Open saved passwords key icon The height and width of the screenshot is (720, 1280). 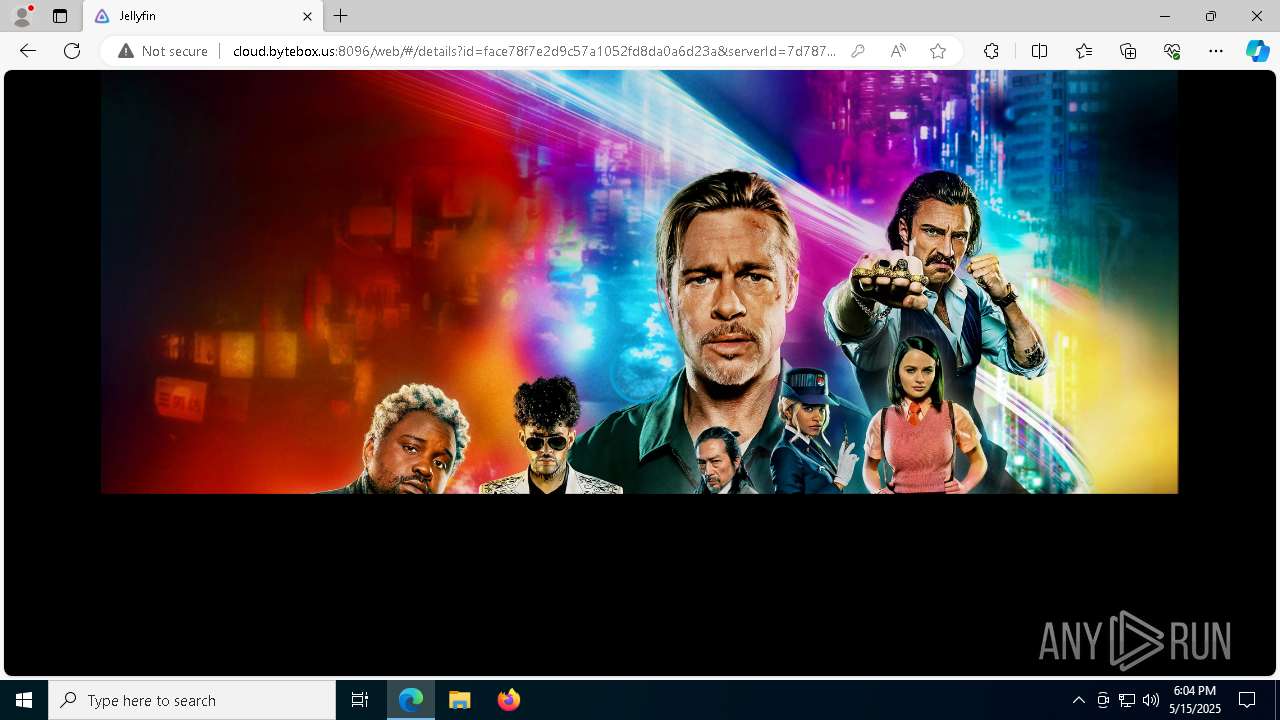point(858,51)
